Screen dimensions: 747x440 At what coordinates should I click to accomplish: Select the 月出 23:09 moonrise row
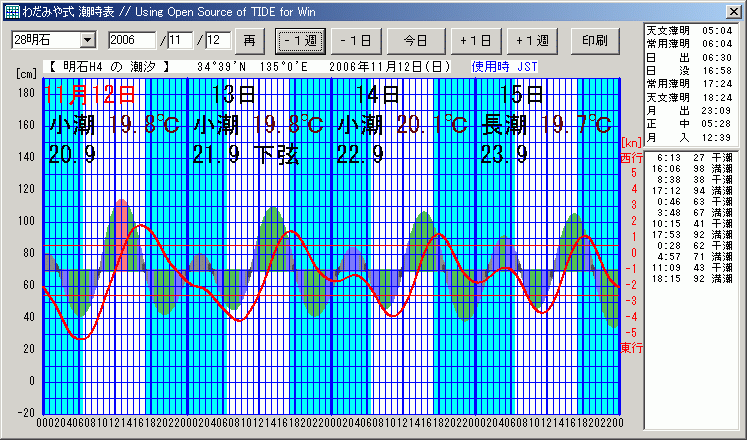(693, 111)
